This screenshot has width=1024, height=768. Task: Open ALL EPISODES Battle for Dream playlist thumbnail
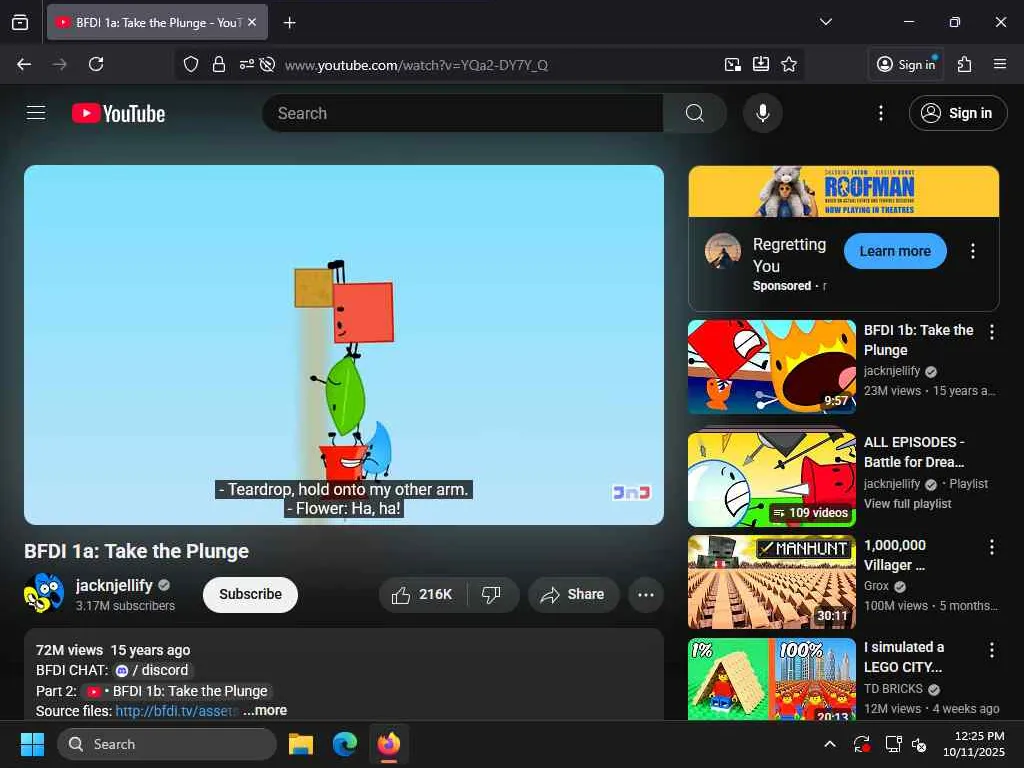click(x=772, y=480)
